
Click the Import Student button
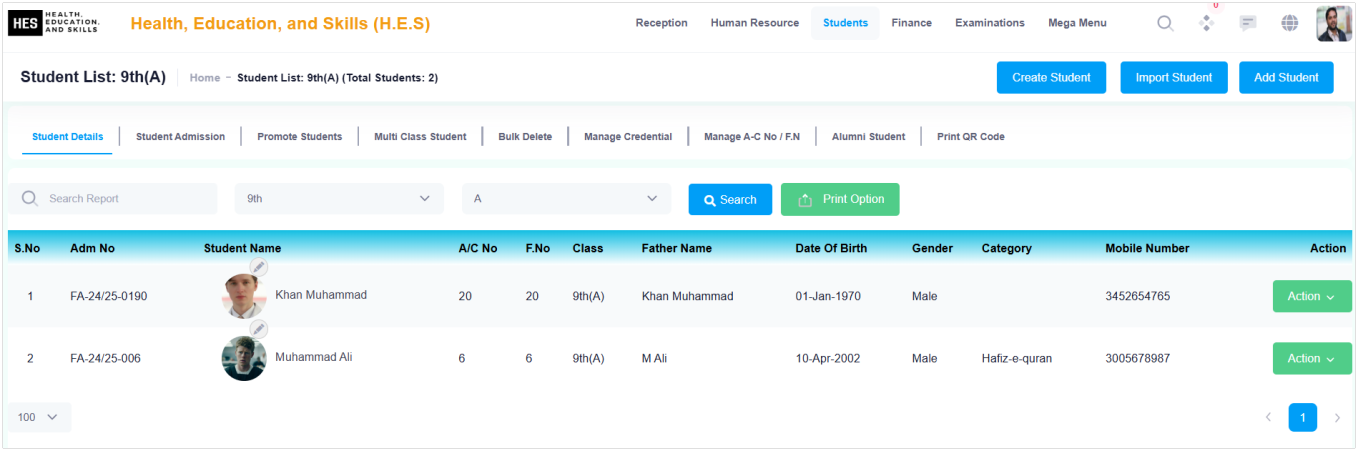point(1174,77)
